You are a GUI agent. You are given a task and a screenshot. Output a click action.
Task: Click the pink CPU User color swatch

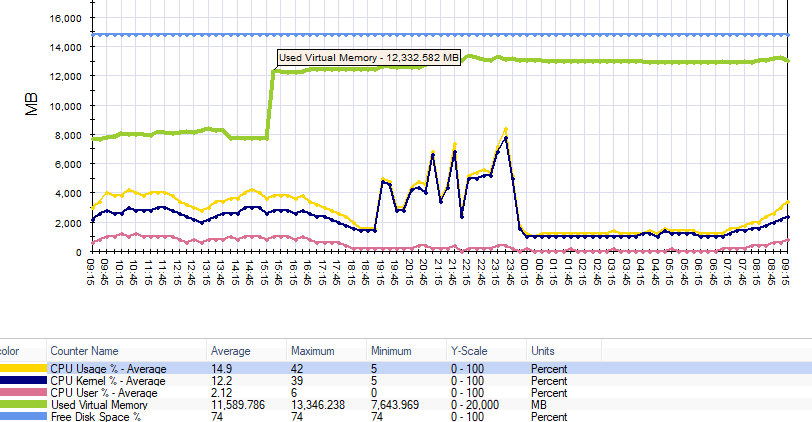click(x=20, y=393)
